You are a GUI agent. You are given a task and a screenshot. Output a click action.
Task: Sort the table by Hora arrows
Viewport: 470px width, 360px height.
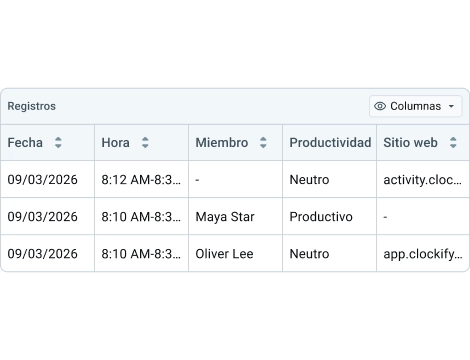(145, 142)
